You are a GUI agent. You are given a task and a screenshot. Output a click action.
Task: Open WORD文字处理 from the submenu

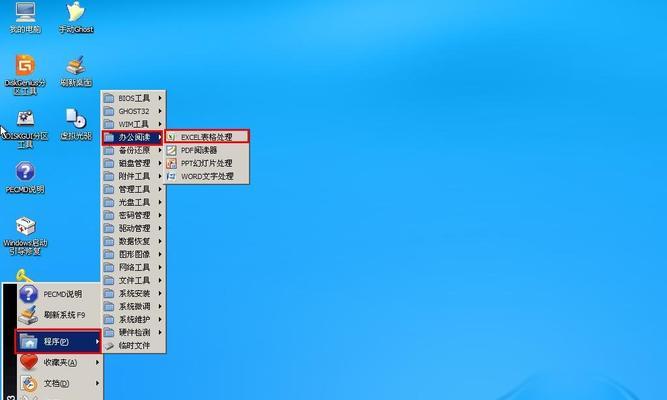(x=207, y=176)
